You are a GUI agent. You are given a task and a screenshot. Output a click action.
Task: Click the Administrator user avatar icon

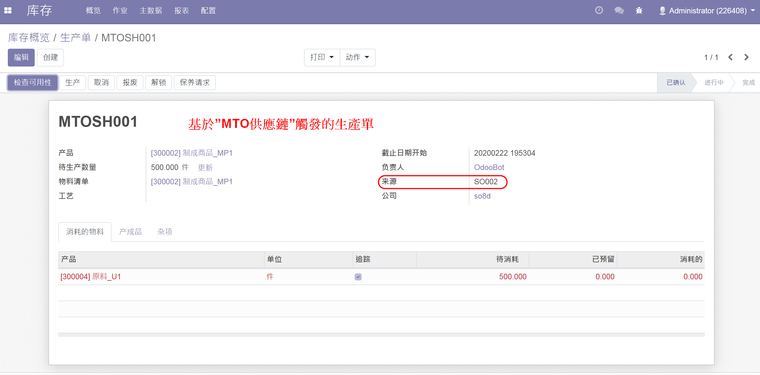pyautogui.click(x=662, y=10)
